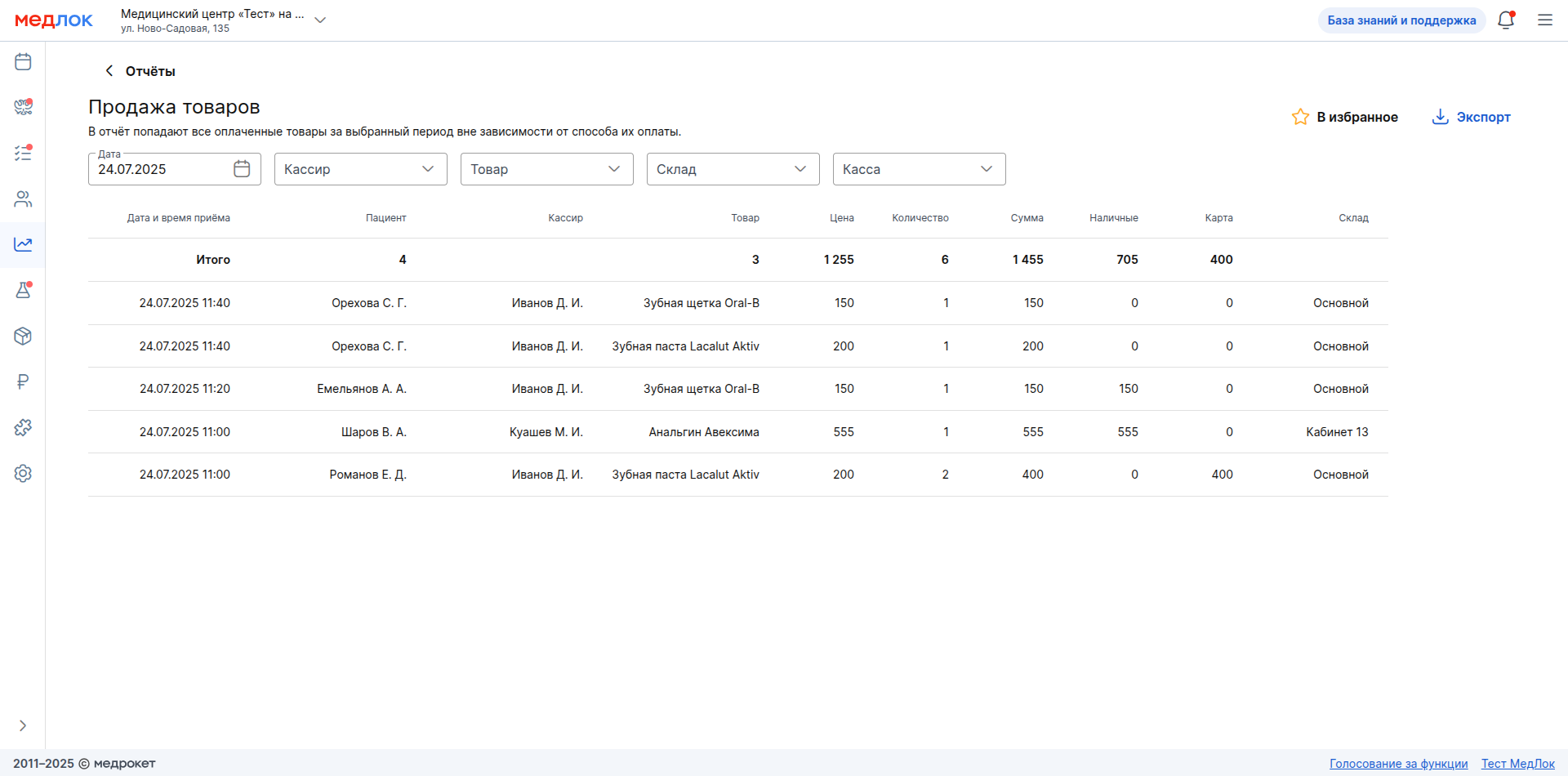Screen dimensions: 1568x776
Task: Open the Товар dropdown filter
Action: tap(547, 169)
